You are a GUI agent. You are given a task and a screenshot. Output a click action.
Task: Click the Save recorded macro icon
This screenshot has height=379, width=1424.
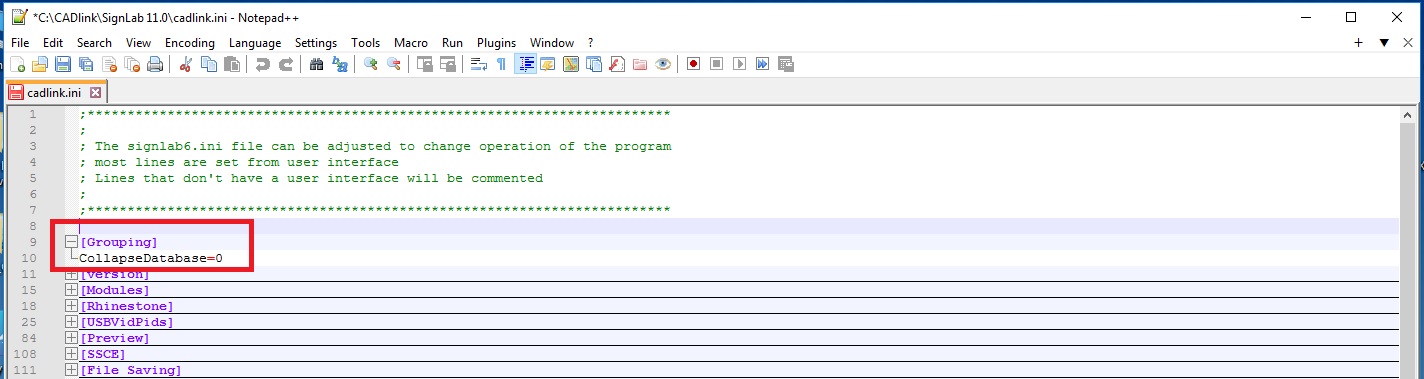point(785,64)
